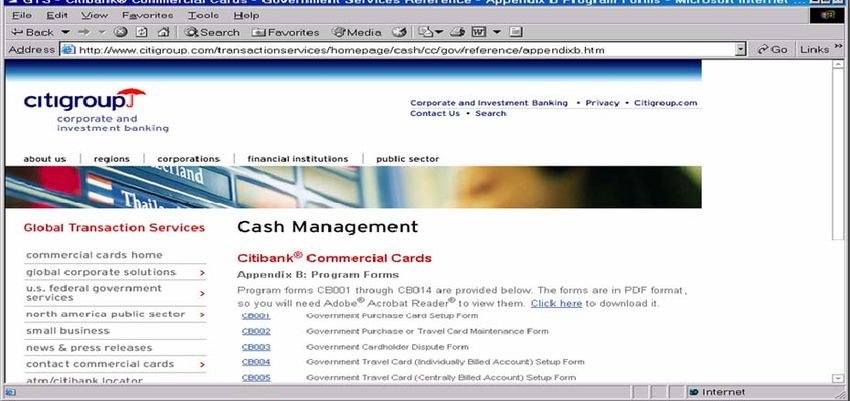
Task: Click the page icon in address bar
Action: point(68,50)
